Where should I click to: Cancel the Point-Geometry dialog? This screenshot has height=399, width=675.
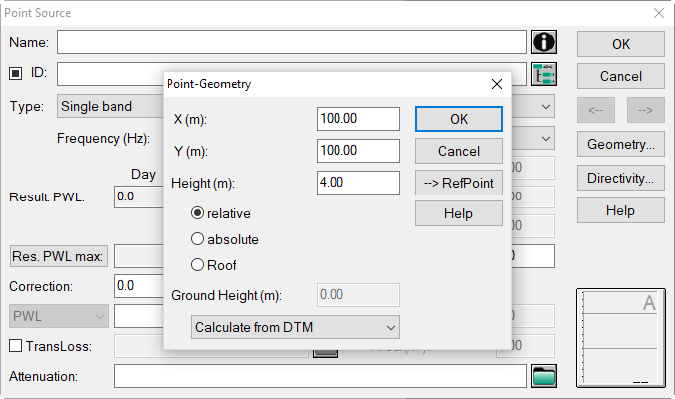[459, 152]
